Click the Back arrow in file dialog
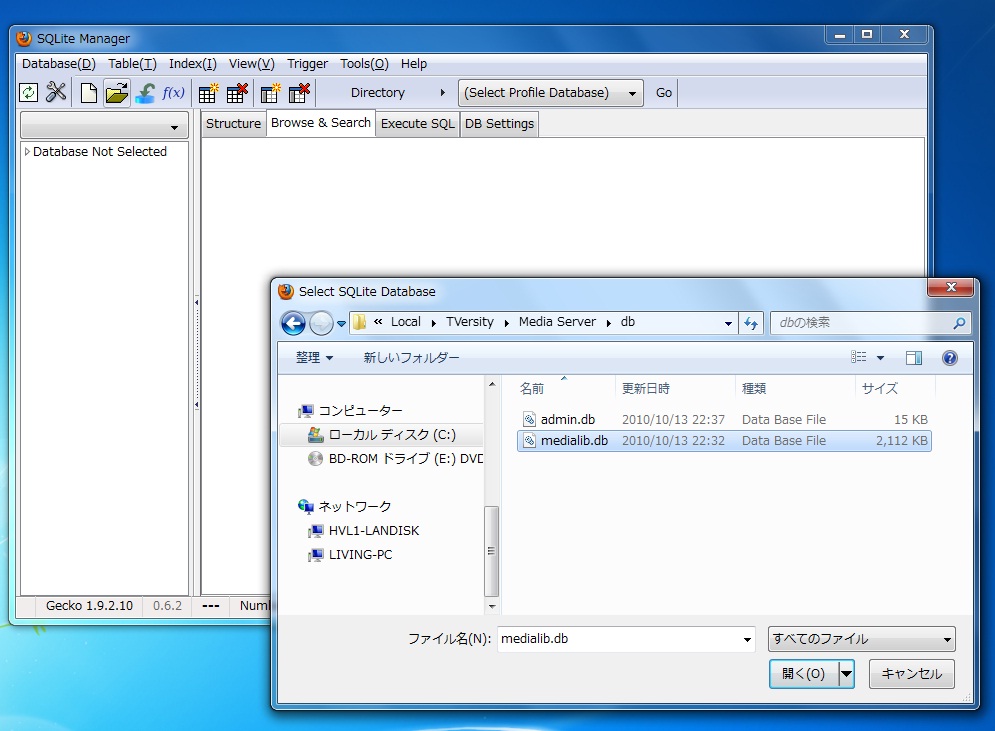995x731 pixels. coord(293,324)
